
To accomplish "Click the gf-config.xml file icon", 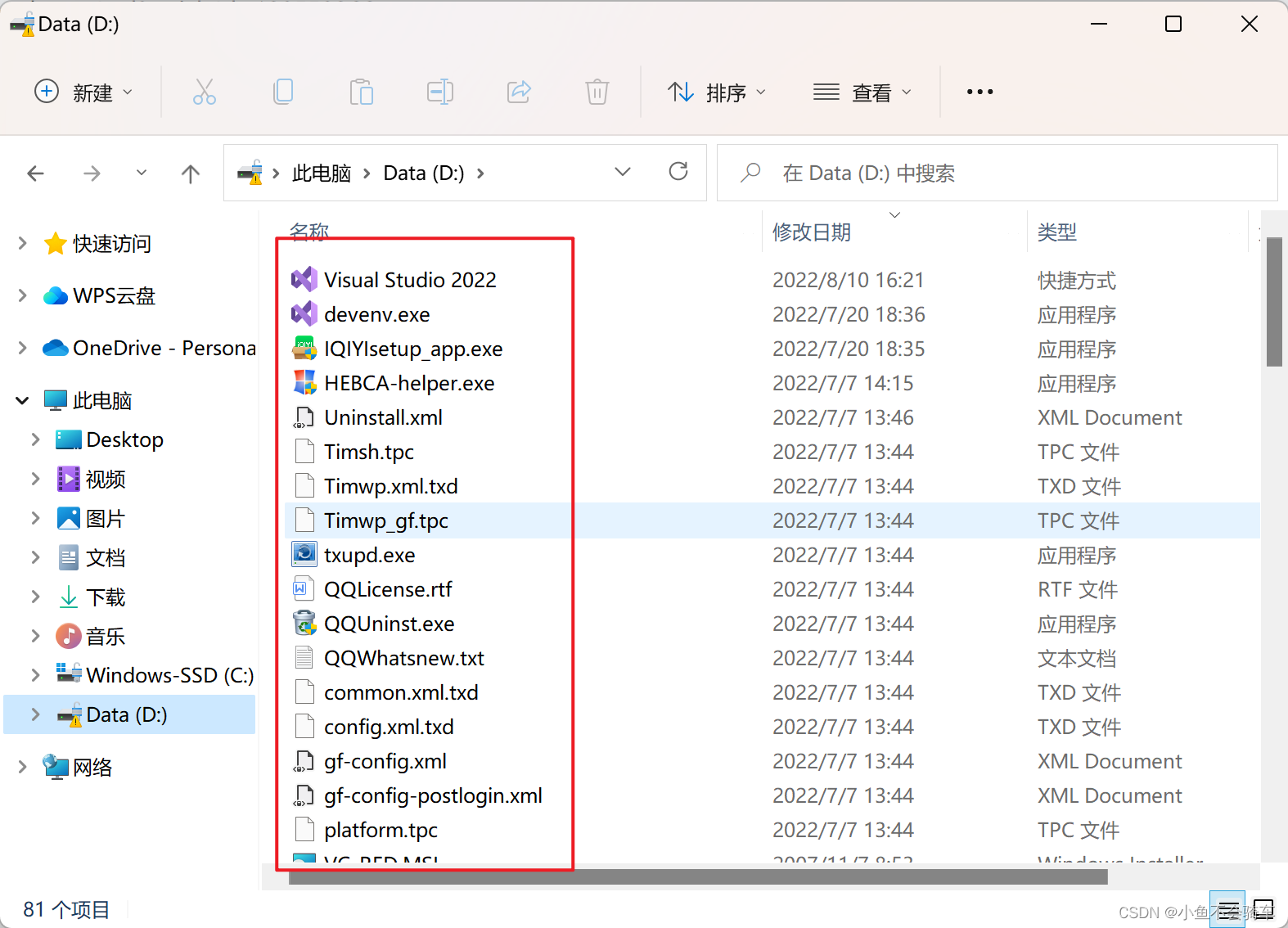I will click(x=304, y=761).
